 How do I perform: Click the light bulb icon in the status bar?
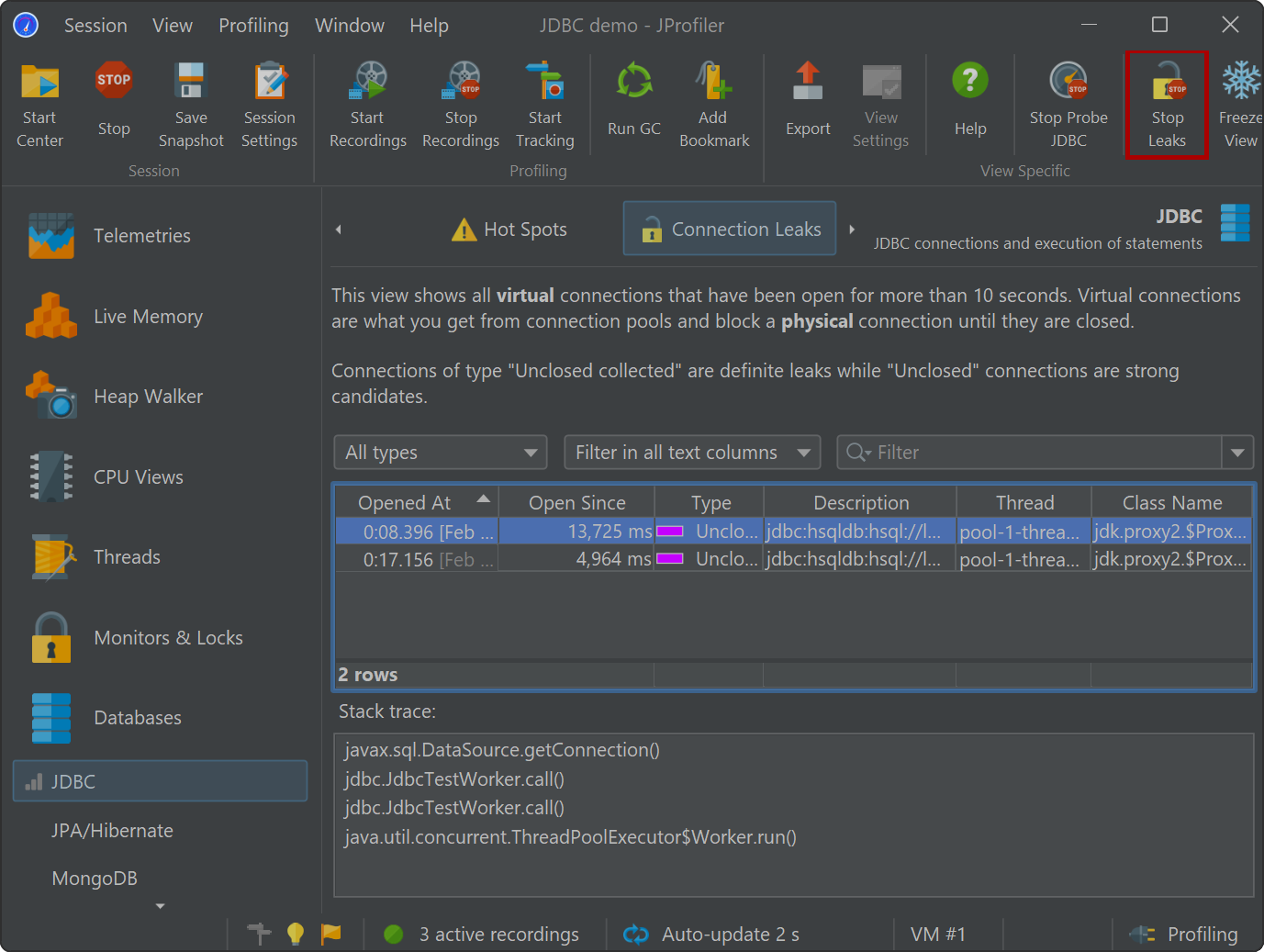(296, 934)
